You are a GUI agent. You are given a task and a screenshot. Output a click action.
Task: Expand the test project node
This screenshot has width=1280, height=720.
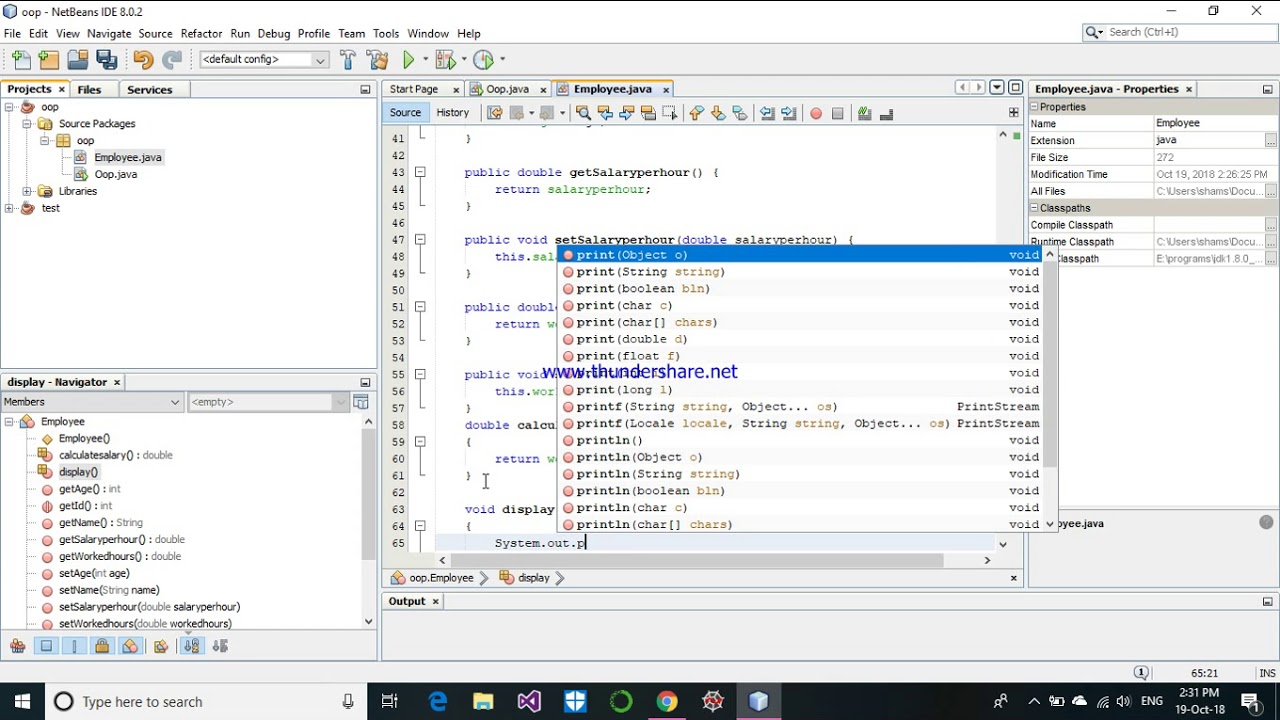click(9, 208)
